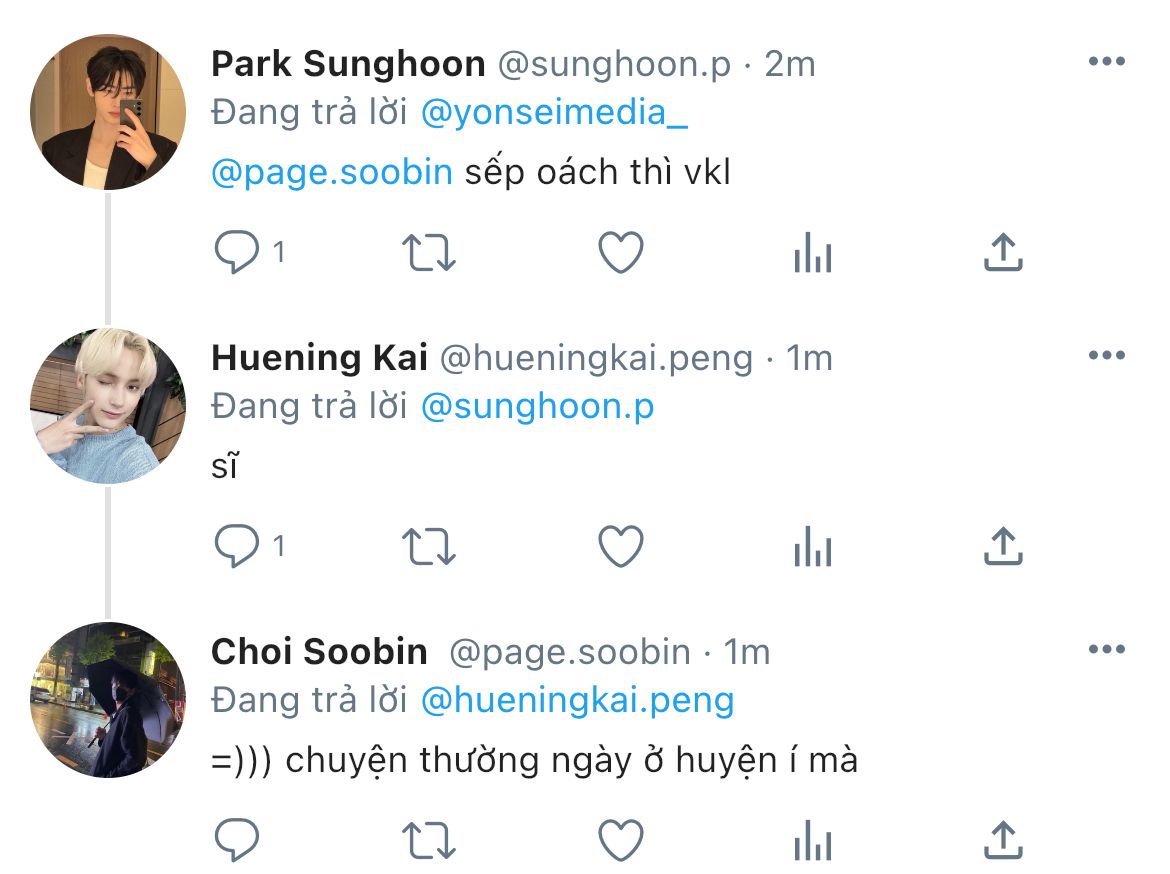Like Huening Kai's tweet
Image resolution: width=1170 pixels, height=874 pixels.
(620, 546)
